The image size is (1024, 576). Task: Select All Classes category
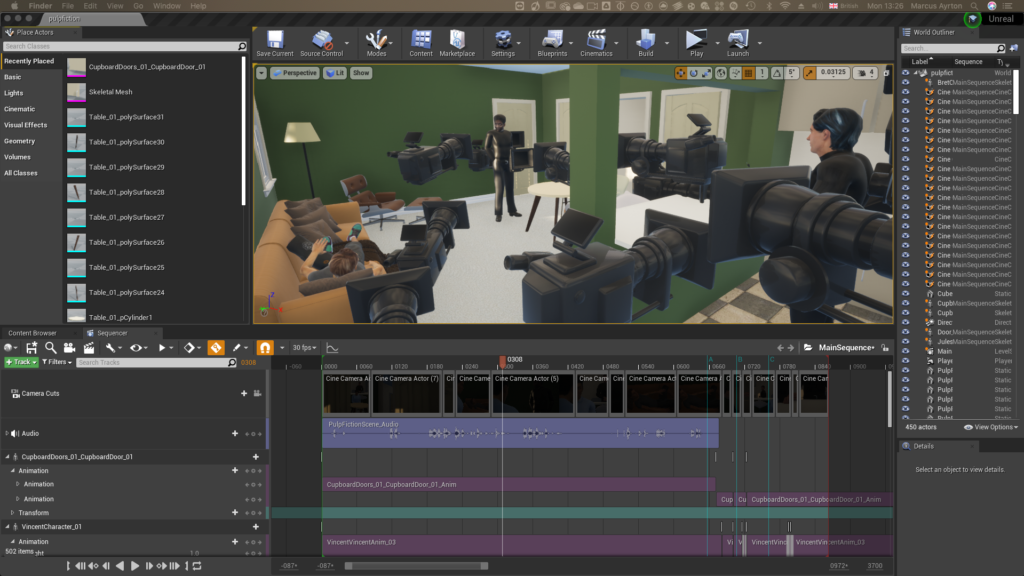click(x=21, y=173)
